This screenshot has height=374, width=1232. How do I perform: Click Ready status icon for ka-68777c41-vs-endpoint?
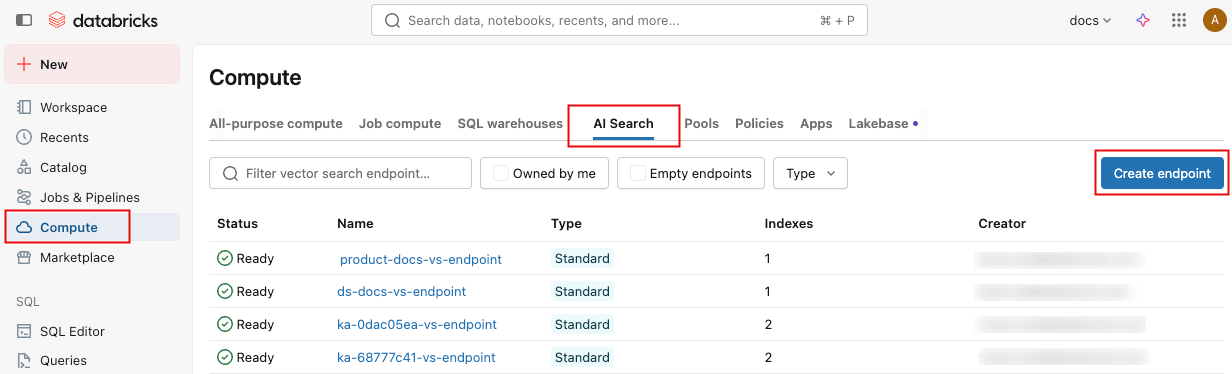(x=225, y=357)
